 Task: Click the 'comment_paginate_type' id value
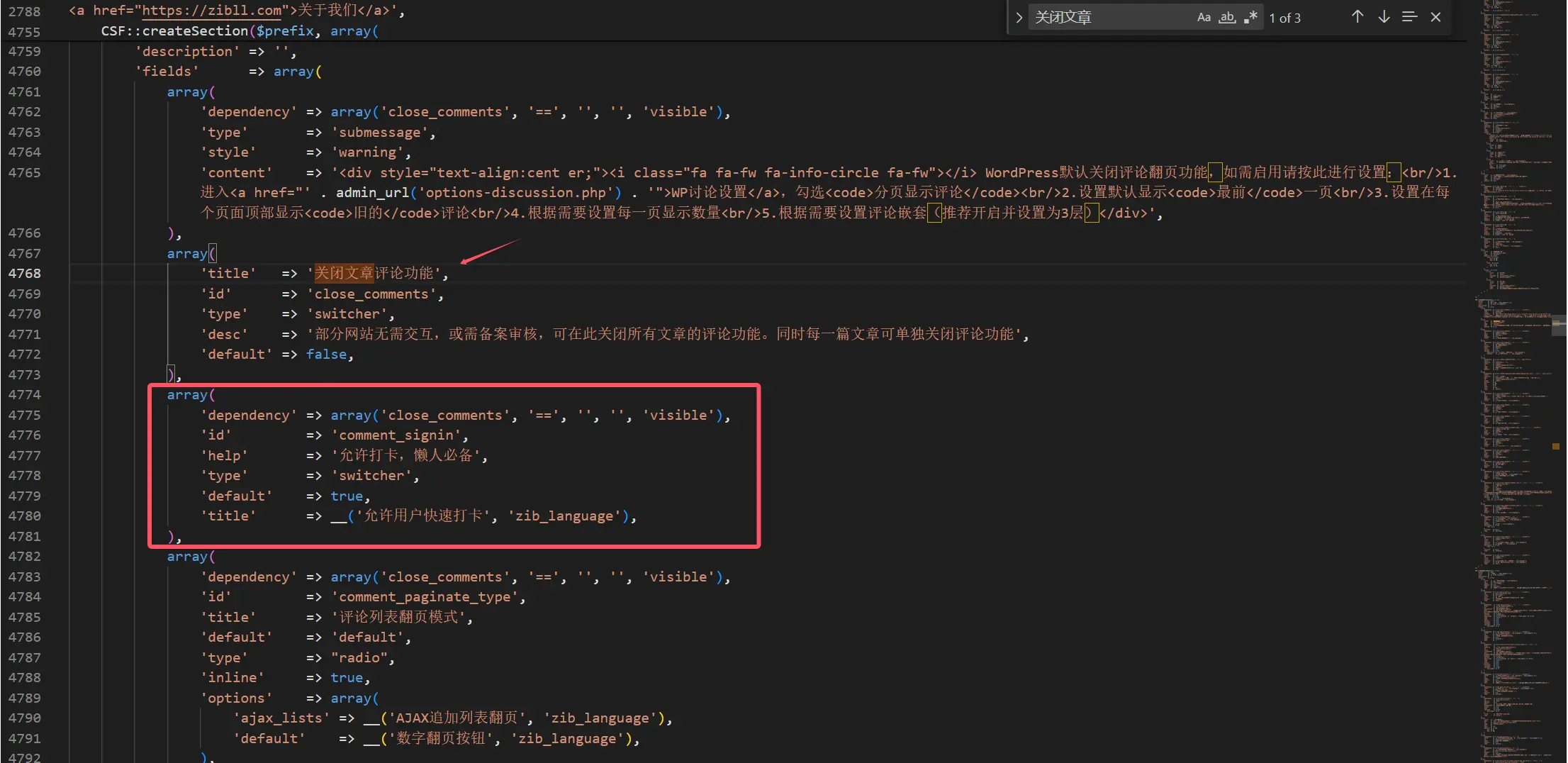click(x=424, y=597)
